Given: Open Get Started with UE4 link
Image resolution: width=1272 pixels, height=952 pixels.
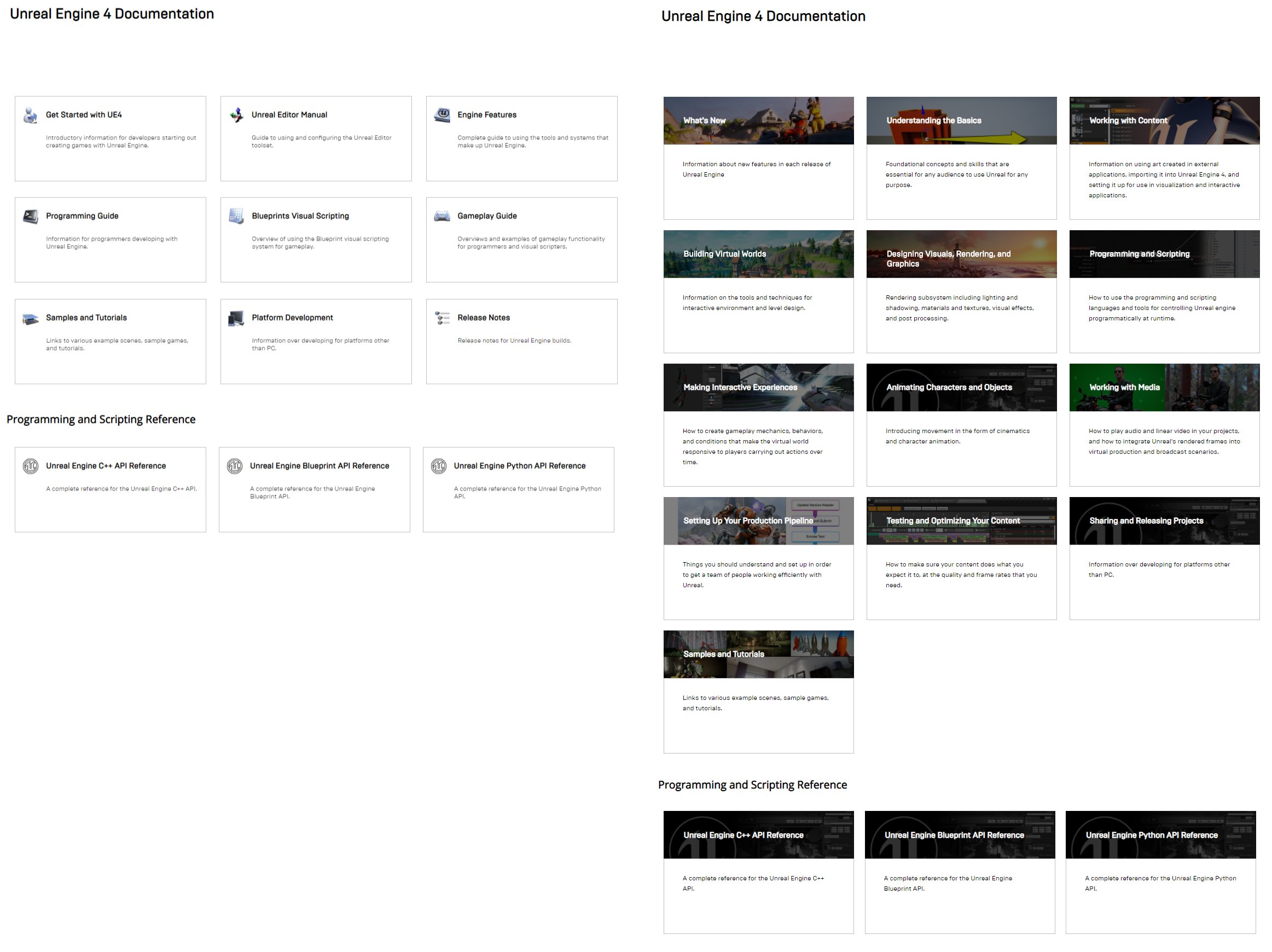Looking at the screenshot, I should pos(84,115).
